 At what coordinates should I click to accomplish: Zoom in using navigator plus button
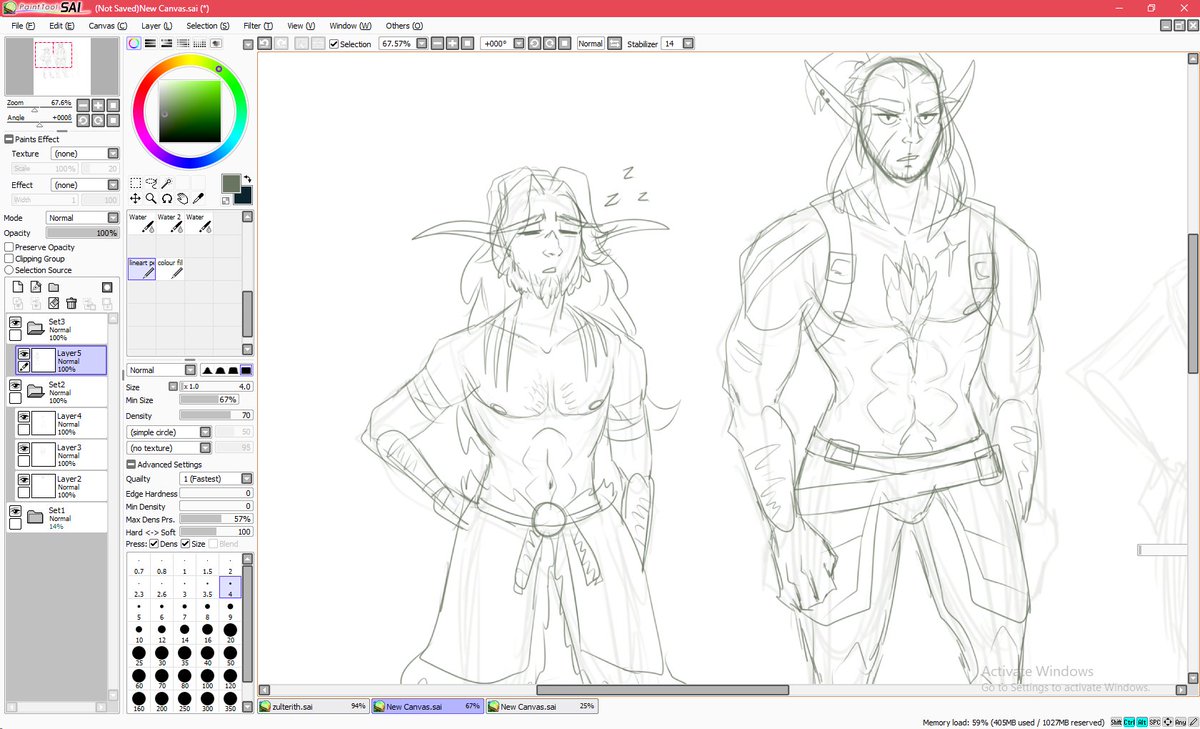[98, 105]
